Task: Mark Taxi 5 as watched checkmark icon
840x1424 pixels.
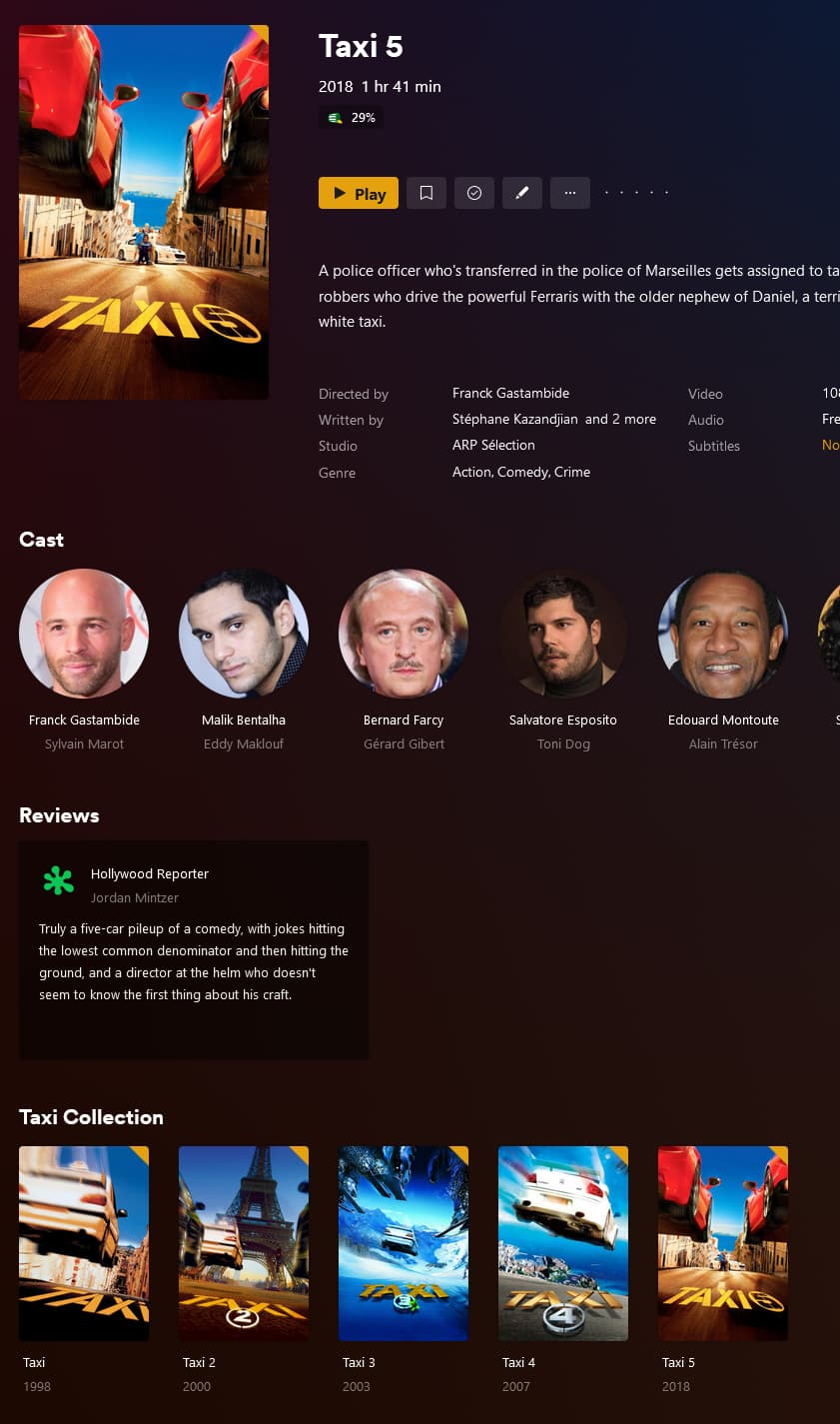Action: tap(474, 193)
